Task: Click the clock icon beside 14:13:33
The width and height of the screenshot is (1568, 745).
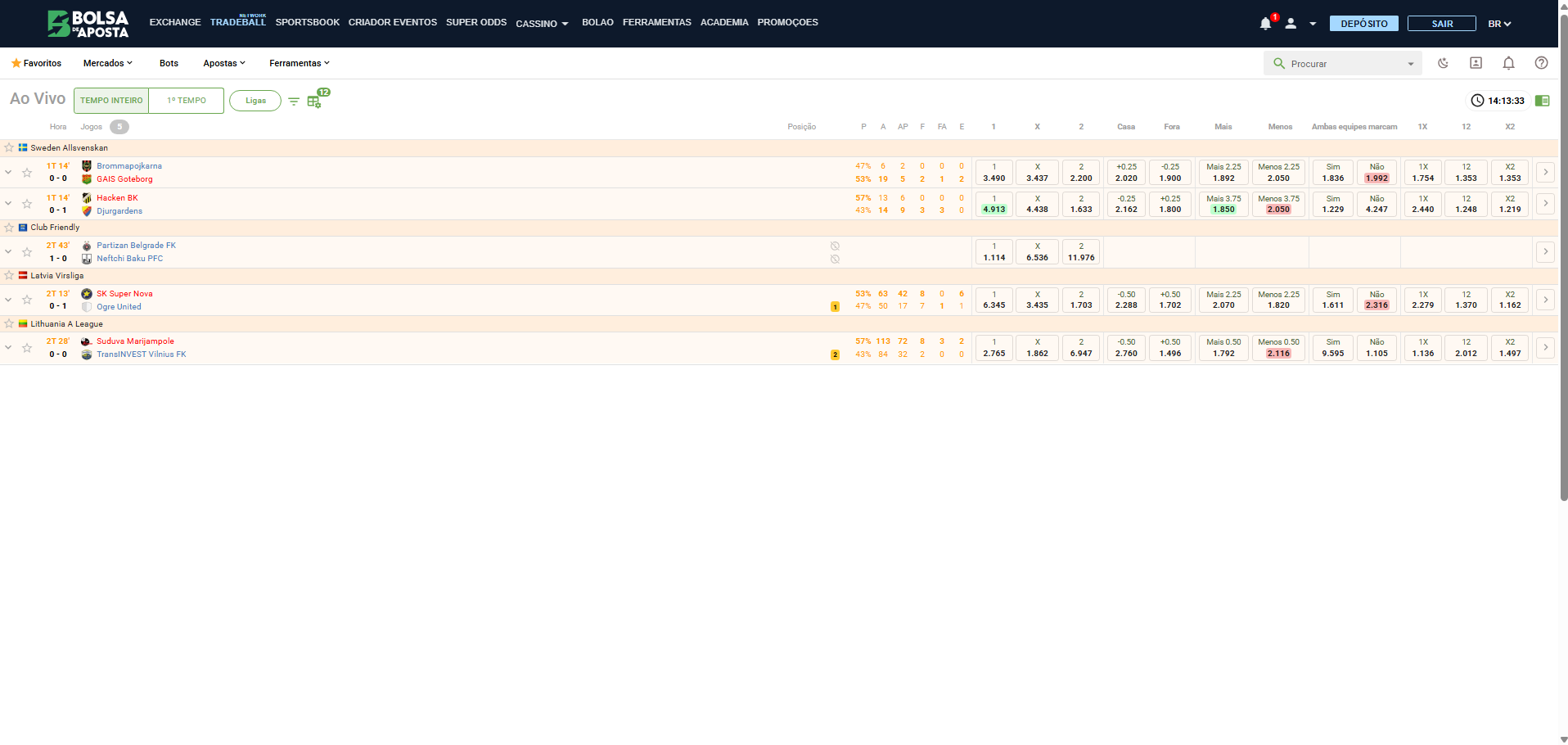Action: (x=1477, y=101)
